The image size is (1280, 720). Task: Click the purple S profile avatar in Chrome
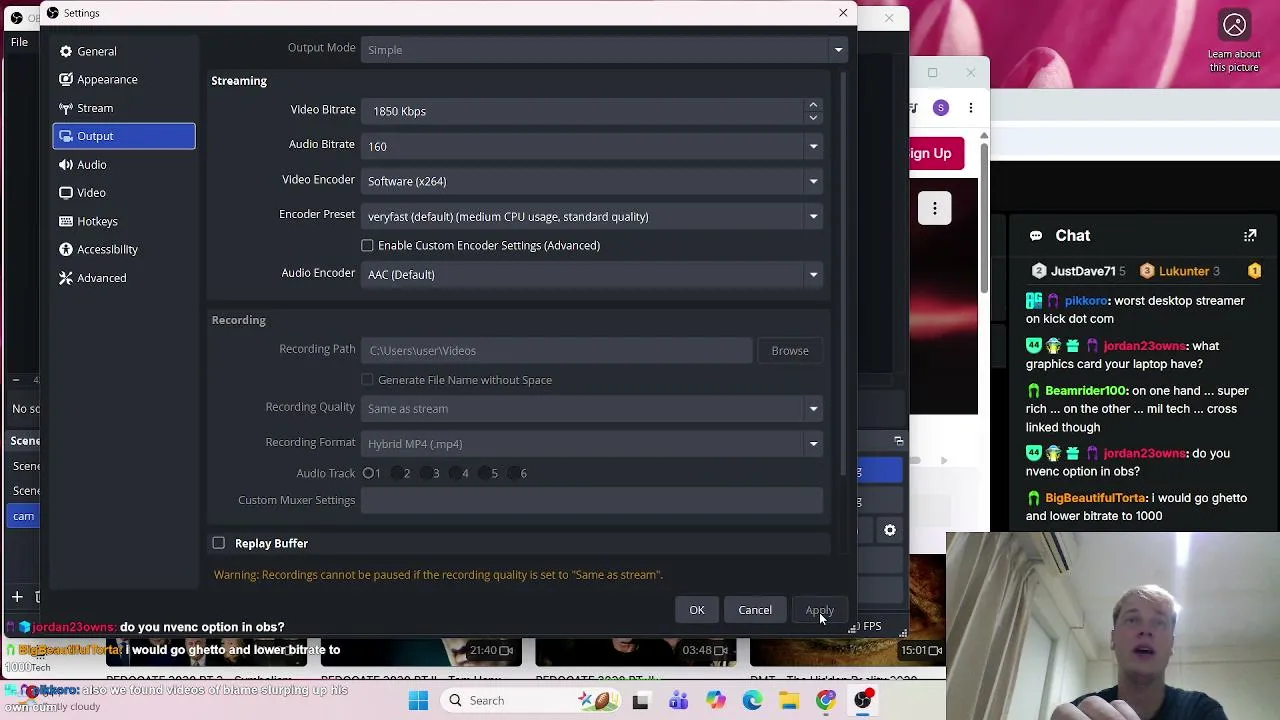coord(941,107)
